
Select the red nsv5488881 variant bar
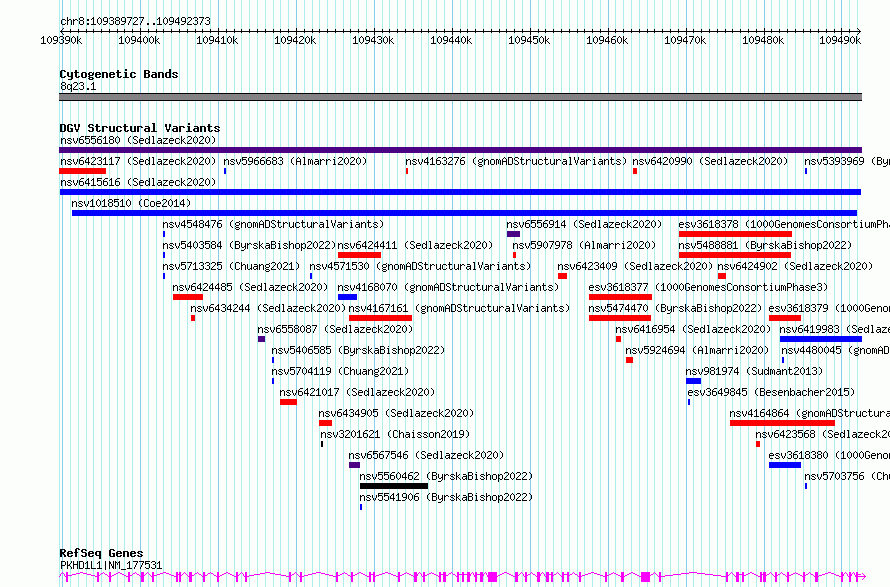coord(734,255)
